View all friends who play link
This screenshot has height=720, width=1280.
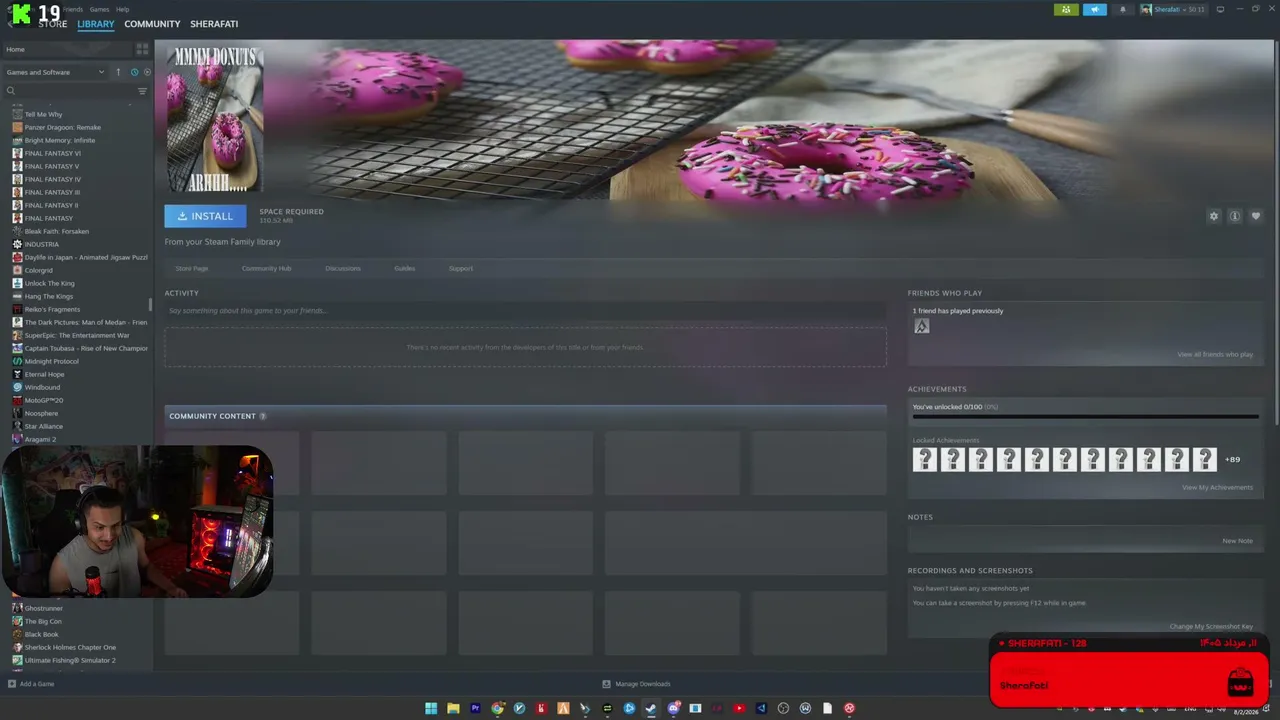click(1215, 354)
